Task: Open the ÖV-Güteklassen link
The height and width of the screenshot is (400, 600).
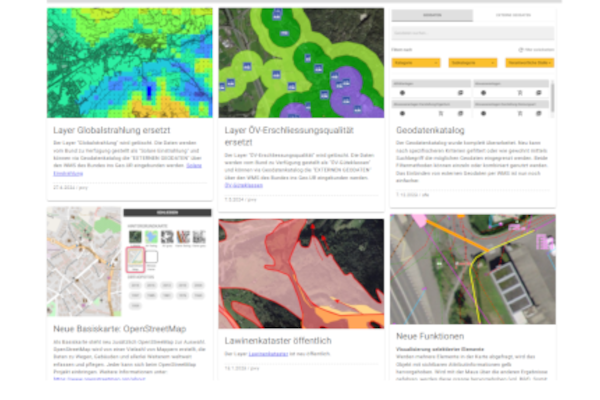Action: (x=243, y=185)
